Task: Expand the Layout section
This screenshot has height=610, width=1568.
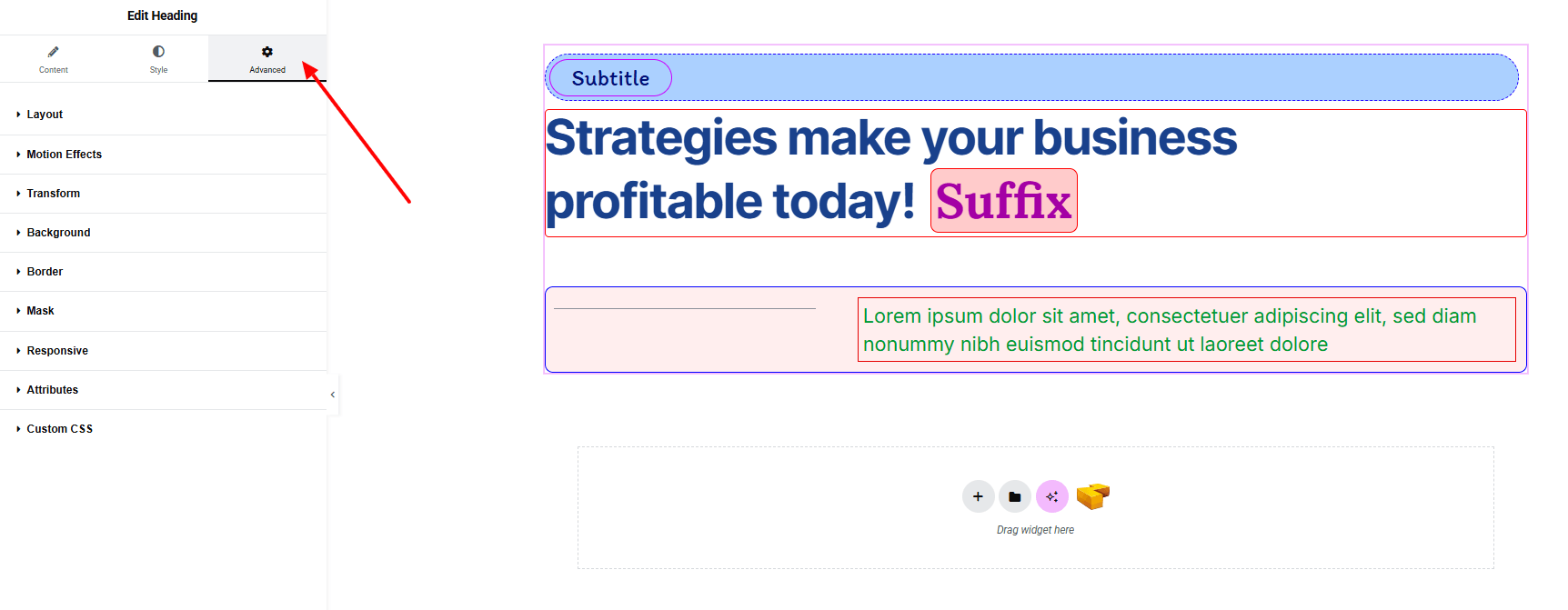Action: (45, 115)
